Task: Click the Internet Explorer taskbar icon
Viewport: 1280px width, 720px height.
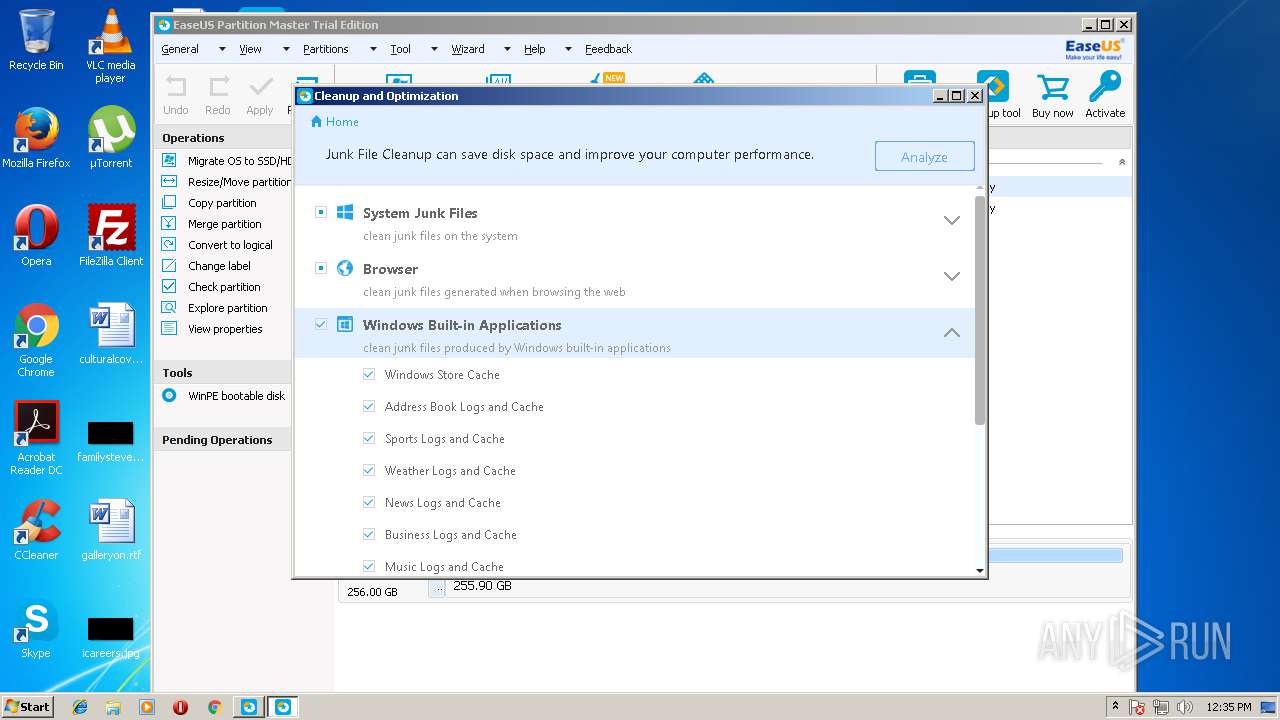Action: 80,707
